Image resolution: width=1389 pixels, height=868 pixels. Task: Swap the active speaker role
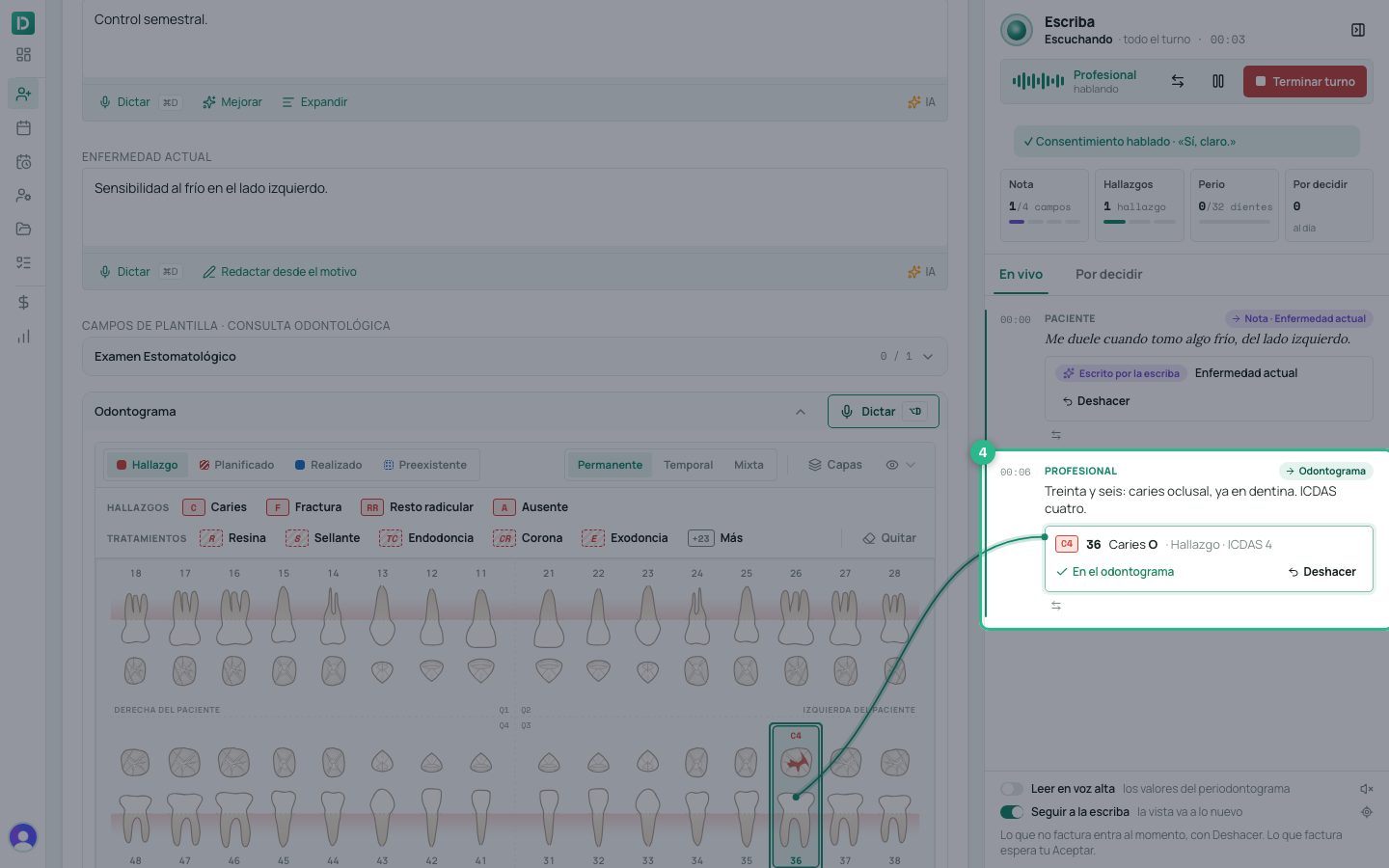pyautogui.click(x=1178, y=82)
